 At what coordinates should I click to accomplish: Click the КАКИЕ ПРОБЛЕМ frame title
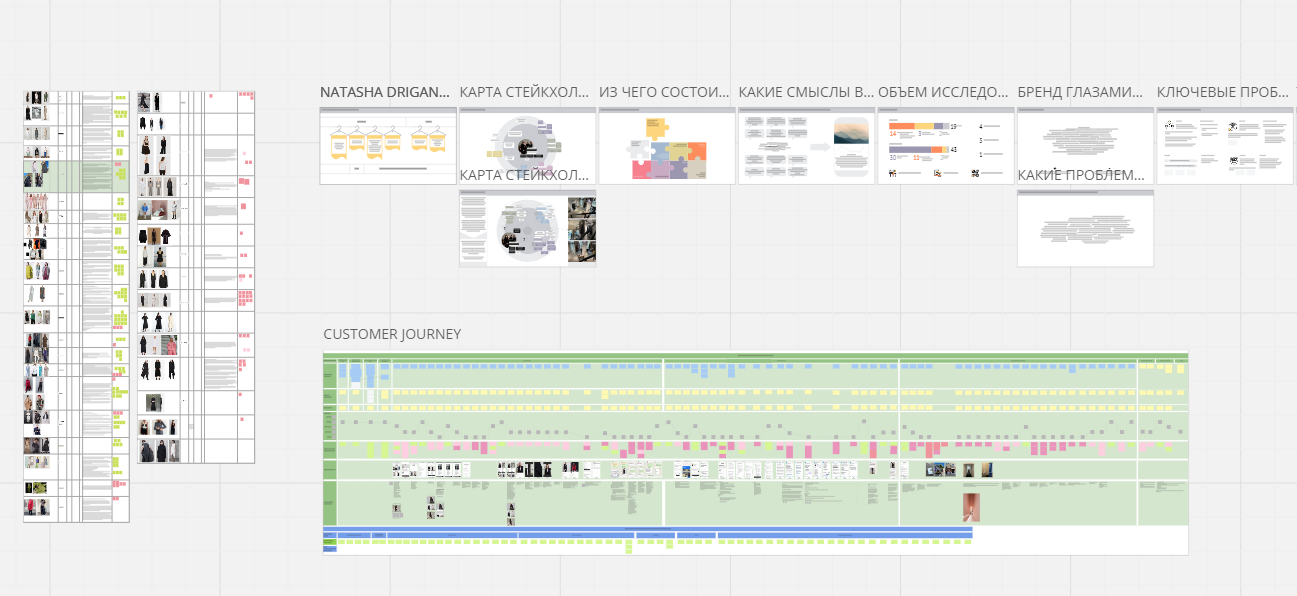pyautogui.click(x=1080, y=175)
